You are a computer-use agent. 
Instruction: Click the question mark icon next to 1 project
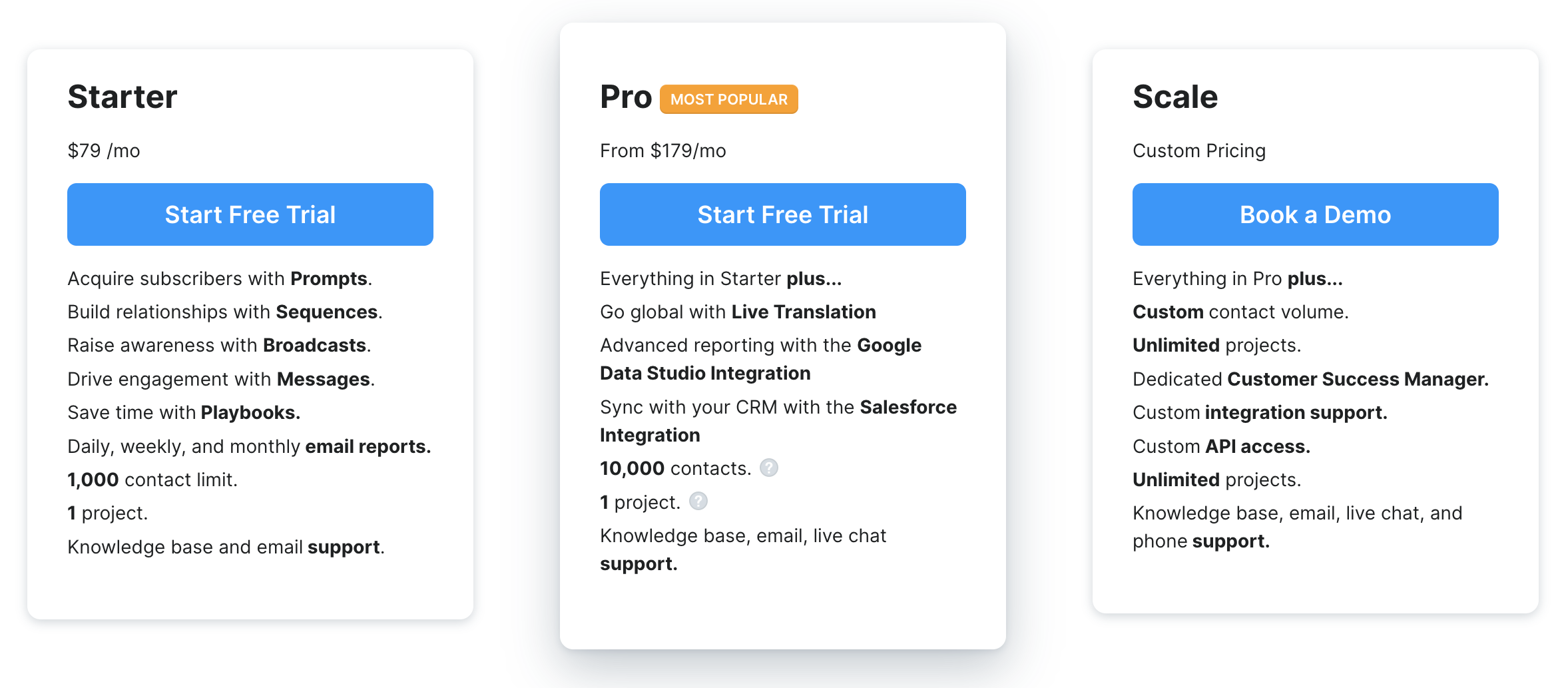(698, 501)
